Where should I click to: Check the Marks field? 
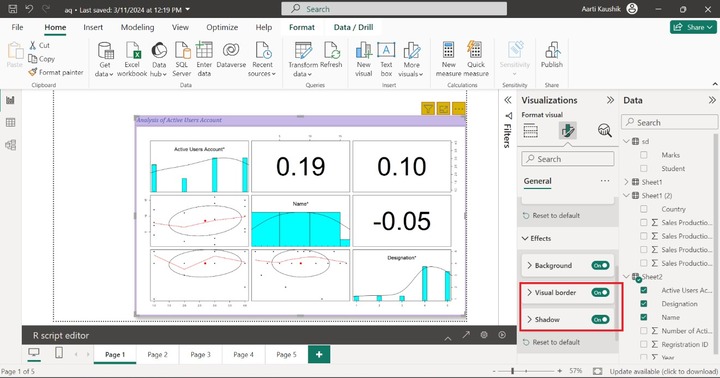(644, 155)
